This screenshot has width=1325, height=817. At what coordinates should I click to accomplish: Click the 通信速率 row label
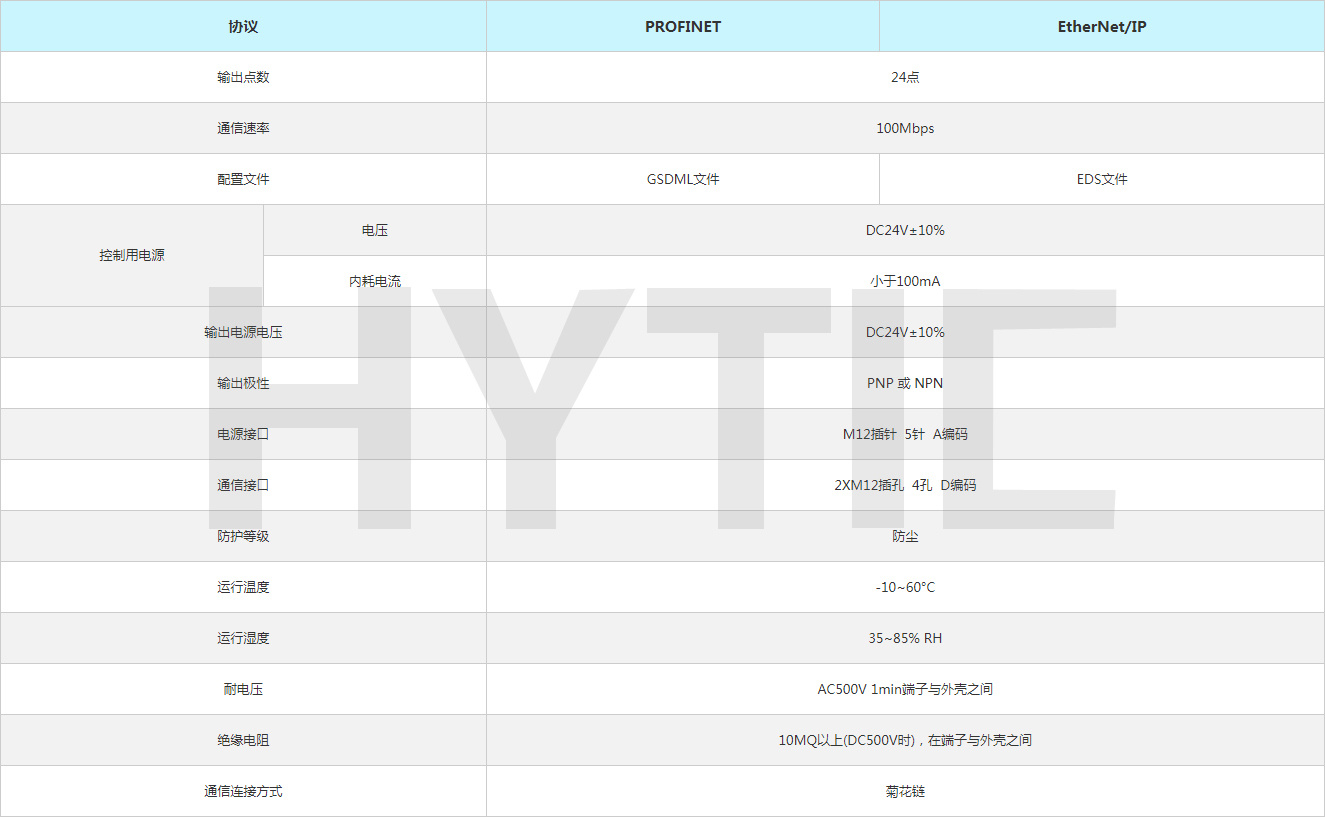[x=243, y=128]
